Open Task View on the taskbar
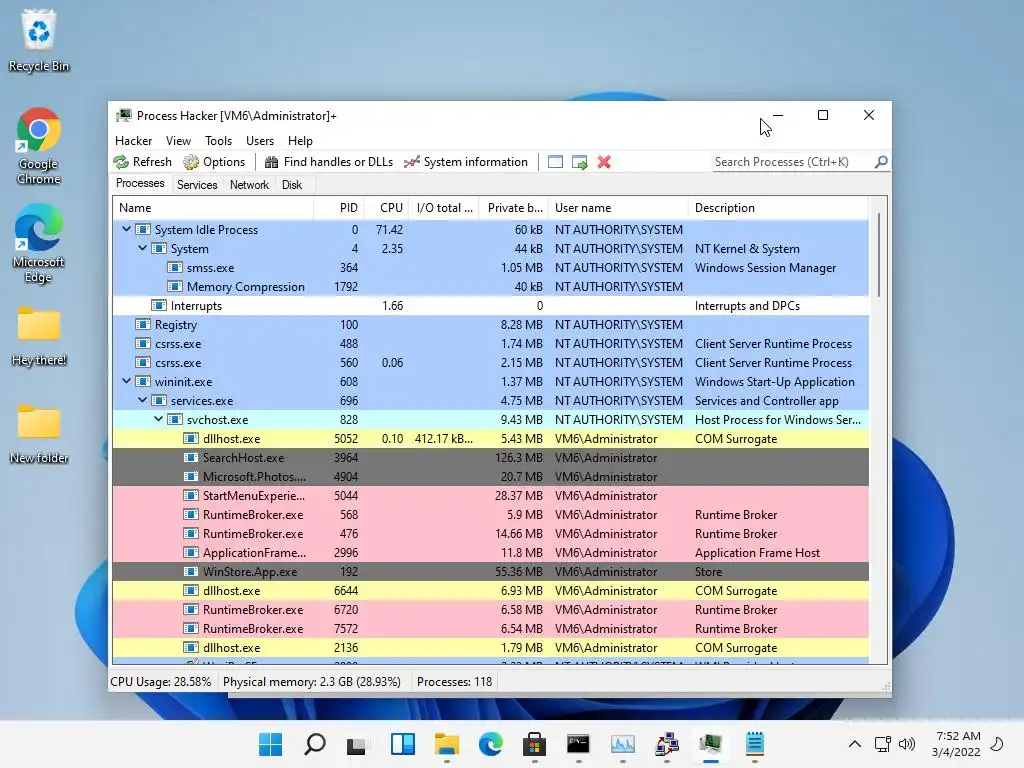This screenshot has width=1024, height=768. click(357, 744)
